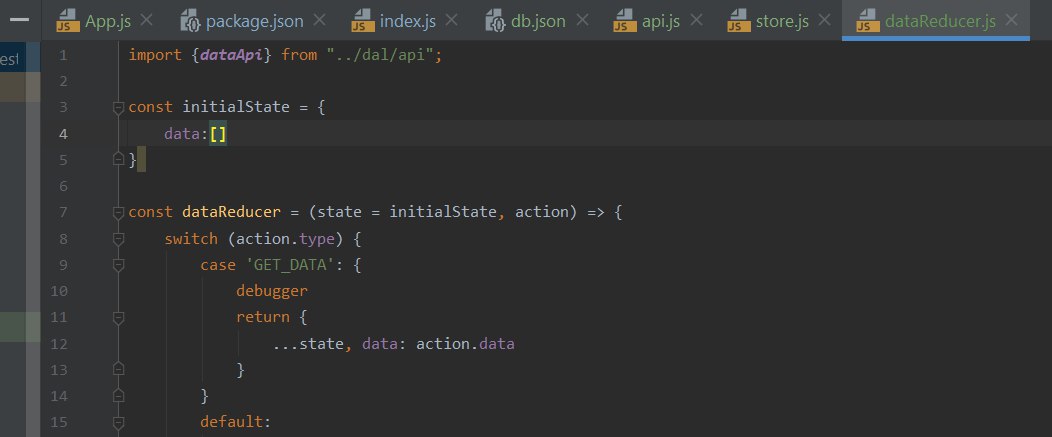Click line number 4 in the gutter

tap(63, 134)
